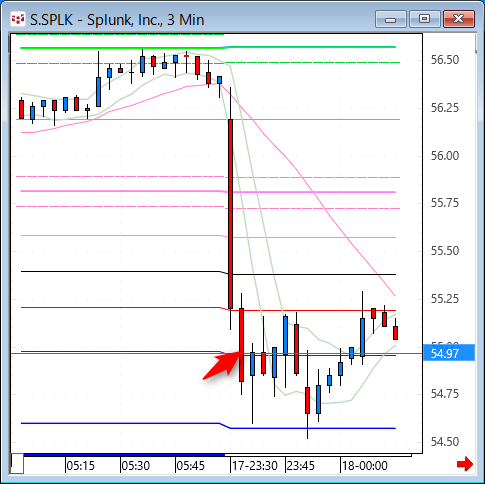Screen dimensions: 485x484
Task: Minimize the S.SPLK chart window
Action: pyautogui.click(x=391, y=19)
